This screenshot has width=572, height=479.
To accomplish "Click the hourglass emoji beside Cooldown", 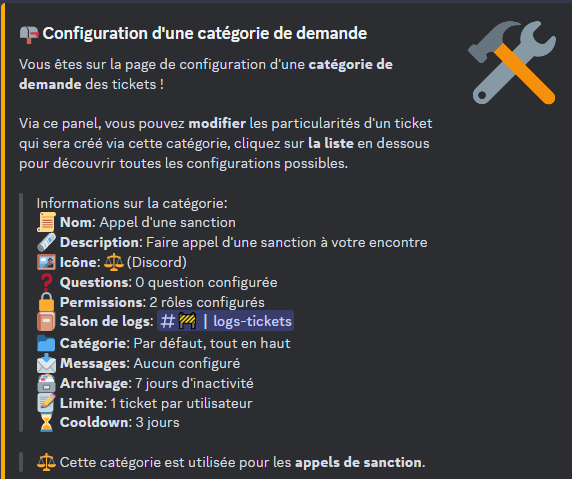I will [x=46, y=422].
